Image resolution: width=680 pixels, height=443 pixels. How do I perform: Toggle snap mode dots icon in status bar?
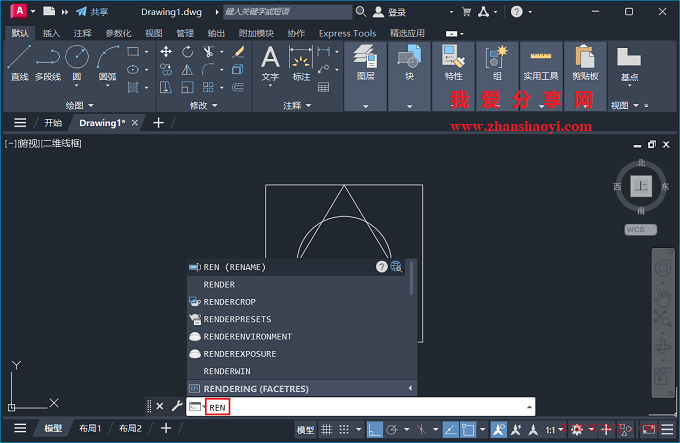point(344,430)
